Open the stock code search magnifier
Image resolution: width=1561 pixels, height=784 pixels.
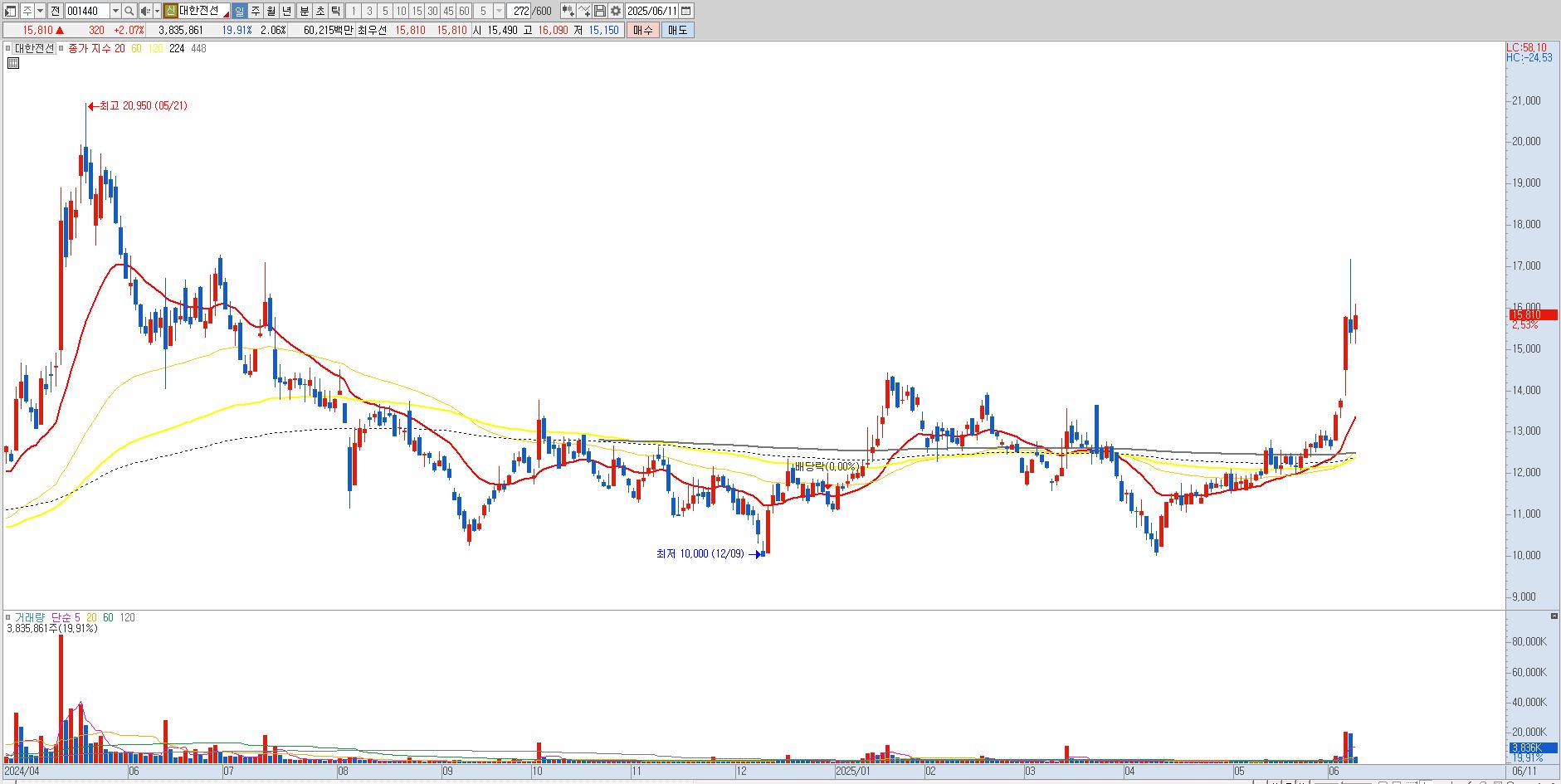tap(129, 11)
